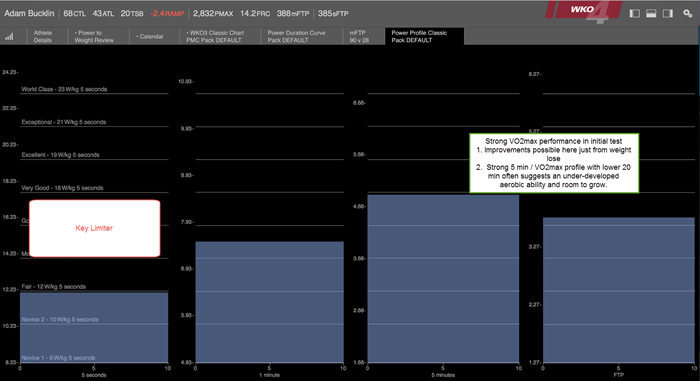Click the 1 minute power bar
The height and width of the screenshot is (381, 700).
point(270,302)
